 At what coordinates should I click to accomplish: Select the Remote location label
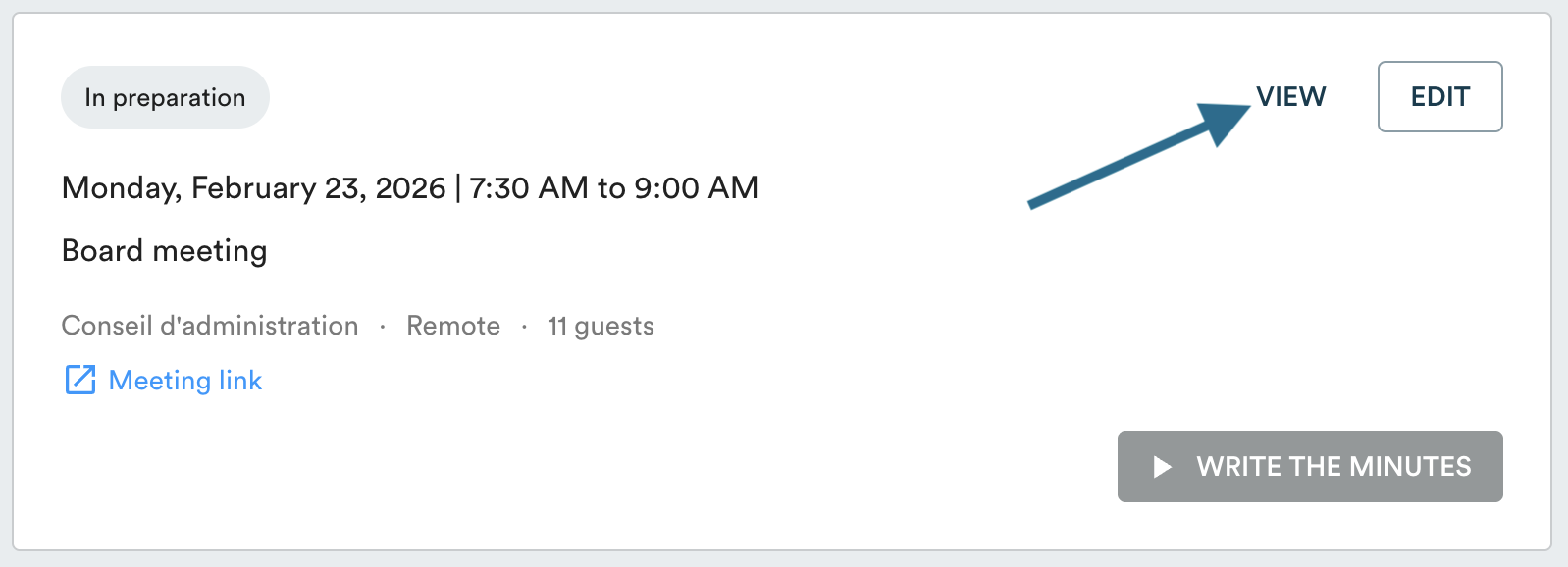pyautogui.click(x=453, y=326)
